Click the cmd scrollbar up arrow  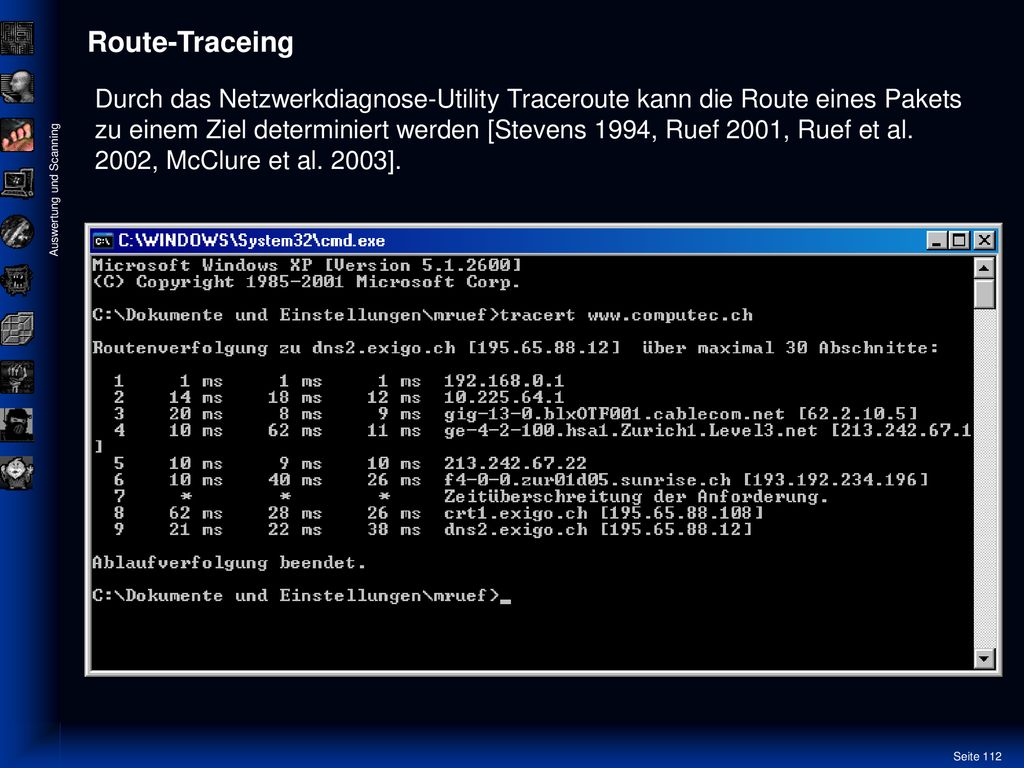[984, 268]
